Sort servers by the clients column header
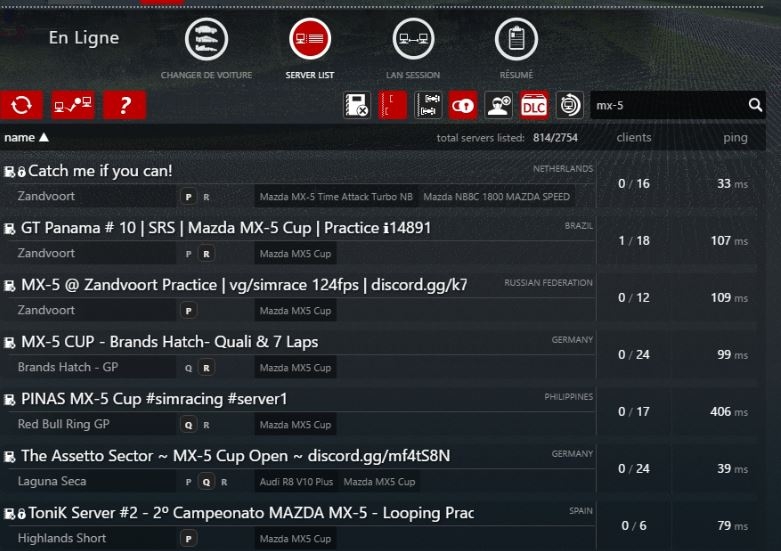This screenshot has height=551, width=781. [634, 138]
